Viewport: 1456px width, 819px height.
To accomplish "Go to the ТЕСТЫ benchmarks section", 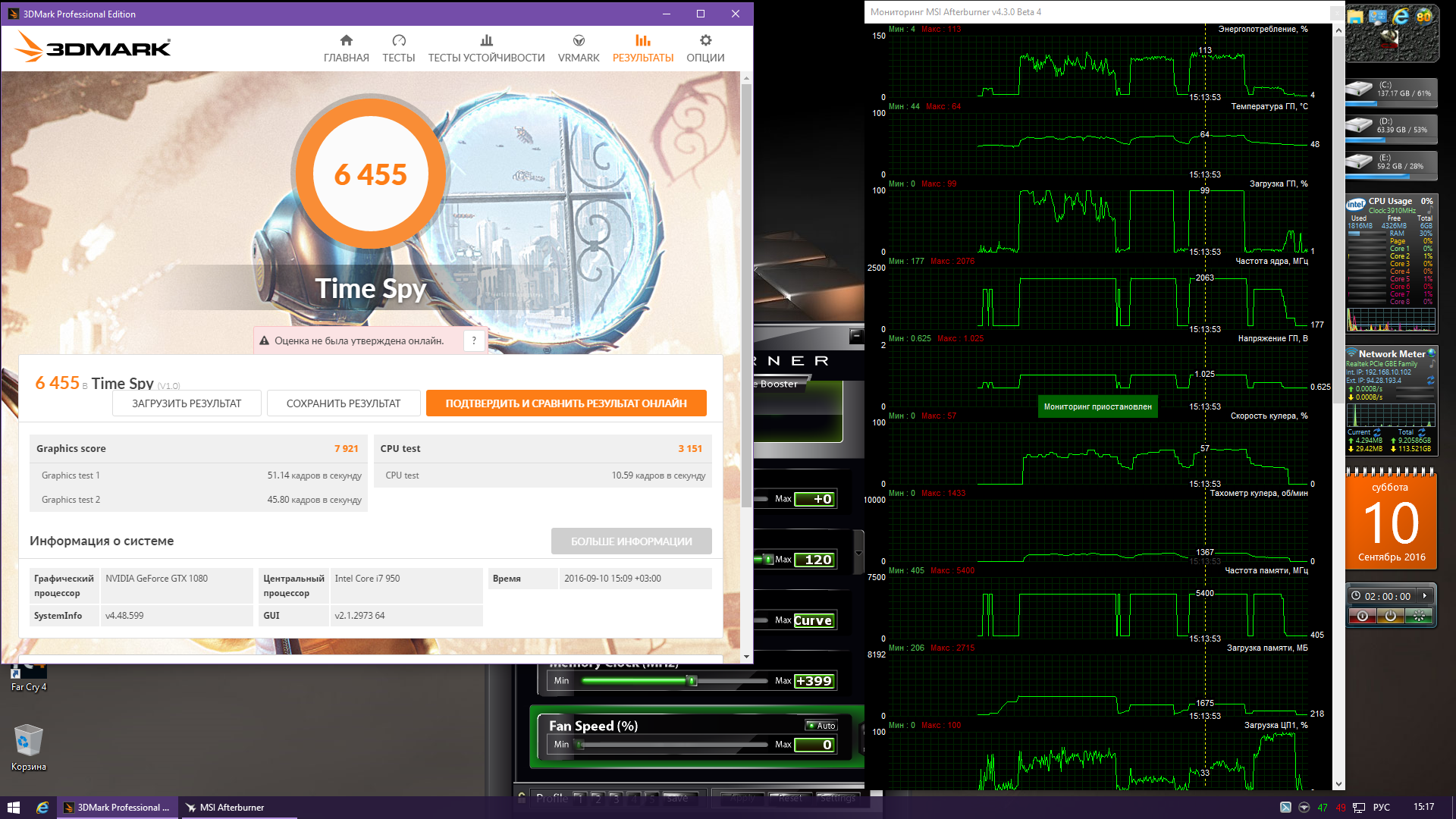I will pyautogui.click(x=398, y=49).
